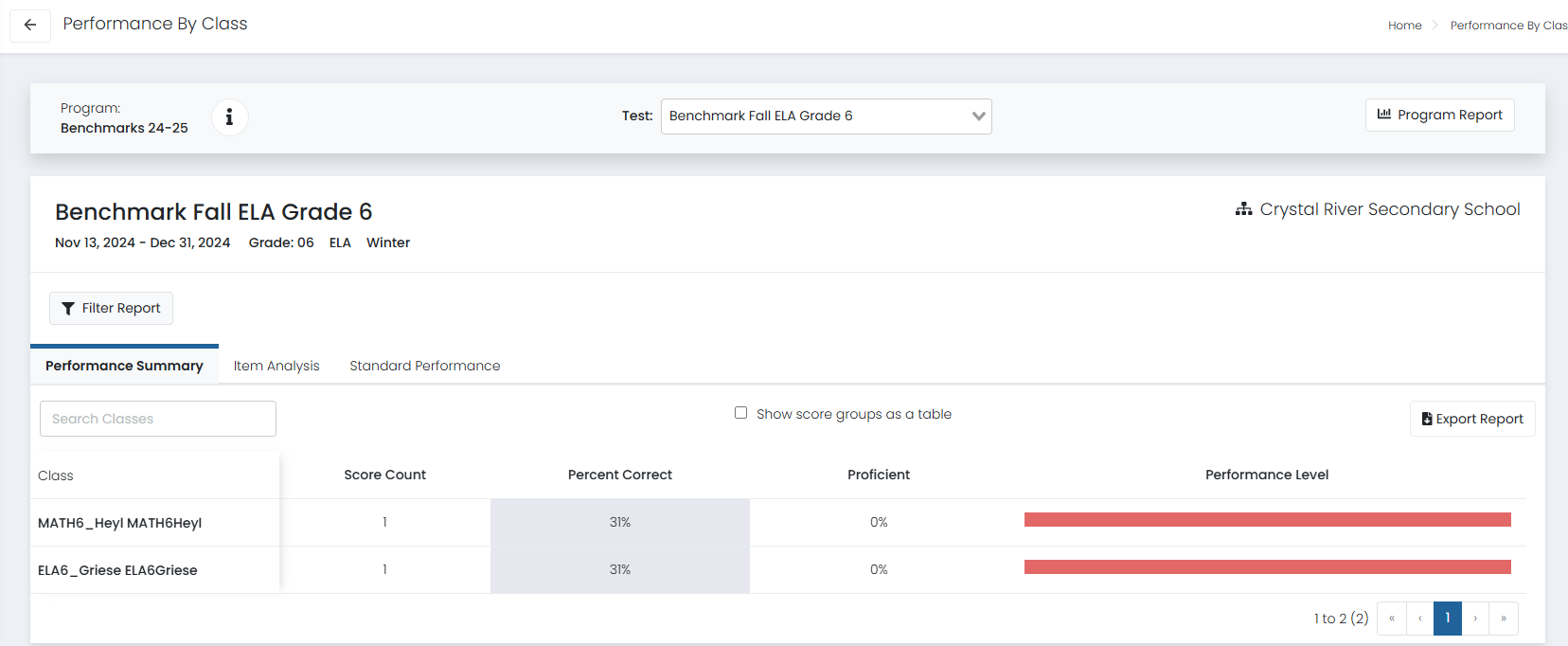This screenshot has width=1568, height=646.
Task: Click the Home breadcrumb link
Action: tap(1404, 26)
